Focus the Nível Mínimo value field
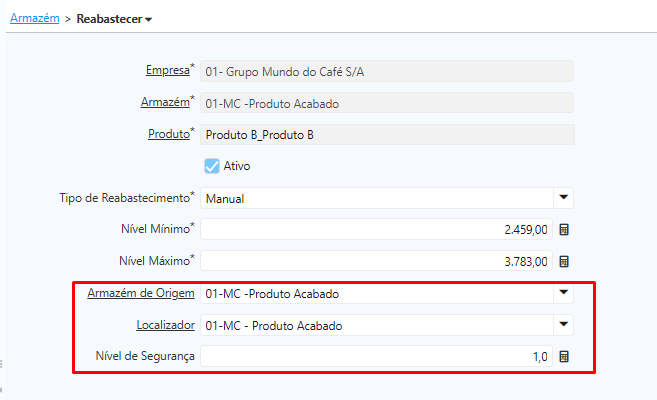This screenshot has width=657, height=400. pyautogui.click(x=376, y=230)
